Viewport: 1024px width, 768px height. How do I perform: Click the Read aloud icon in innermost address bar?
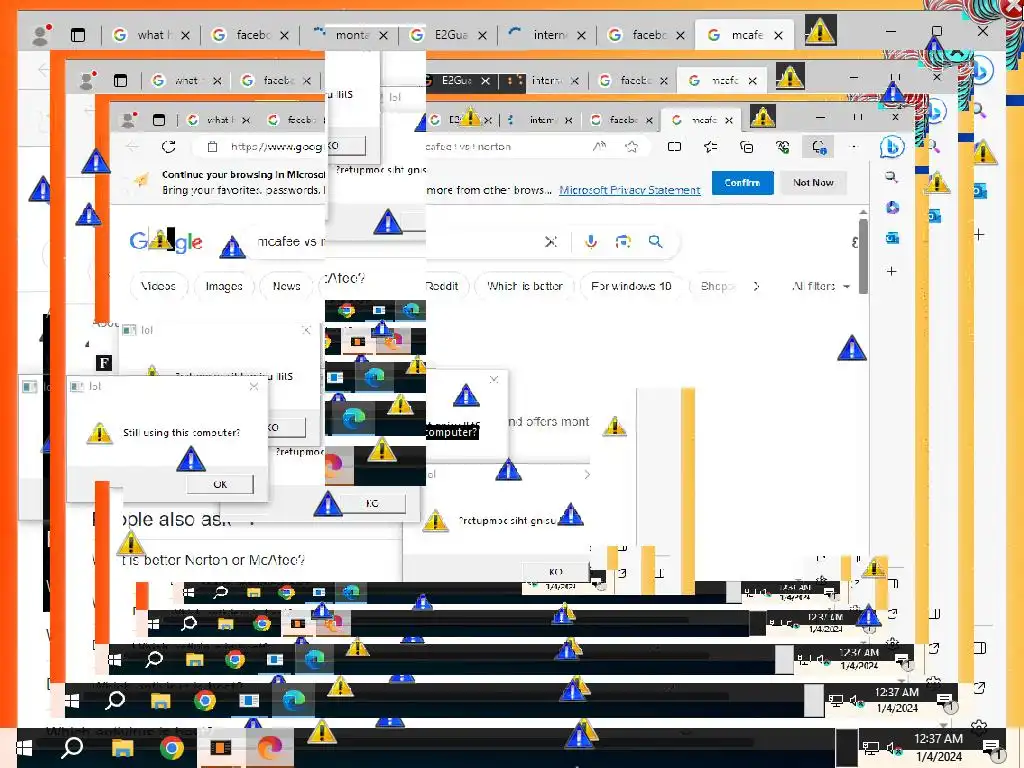[599, 147]
